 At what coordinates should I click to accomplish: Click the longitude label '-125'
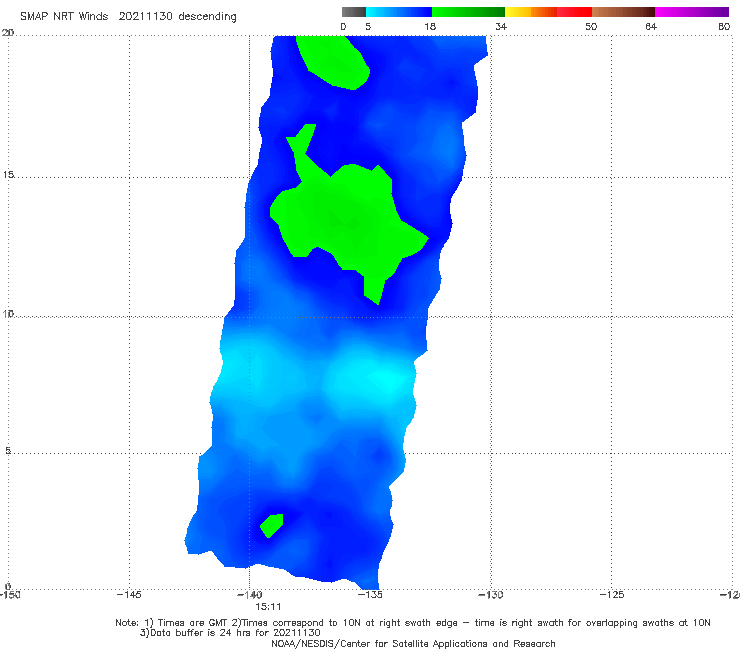[612, 594]
